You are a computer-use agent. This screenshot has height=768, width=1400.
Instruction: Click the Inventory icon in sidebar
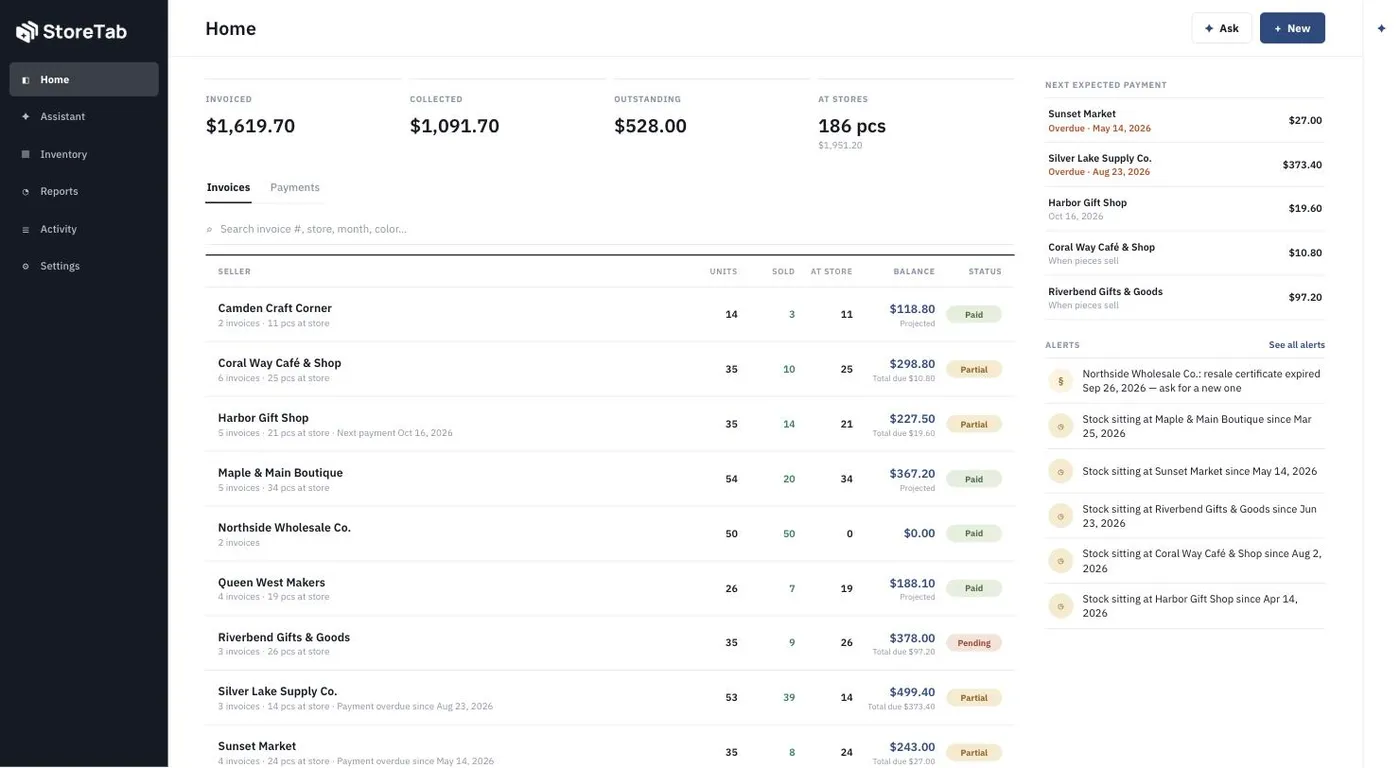[26, 155]
